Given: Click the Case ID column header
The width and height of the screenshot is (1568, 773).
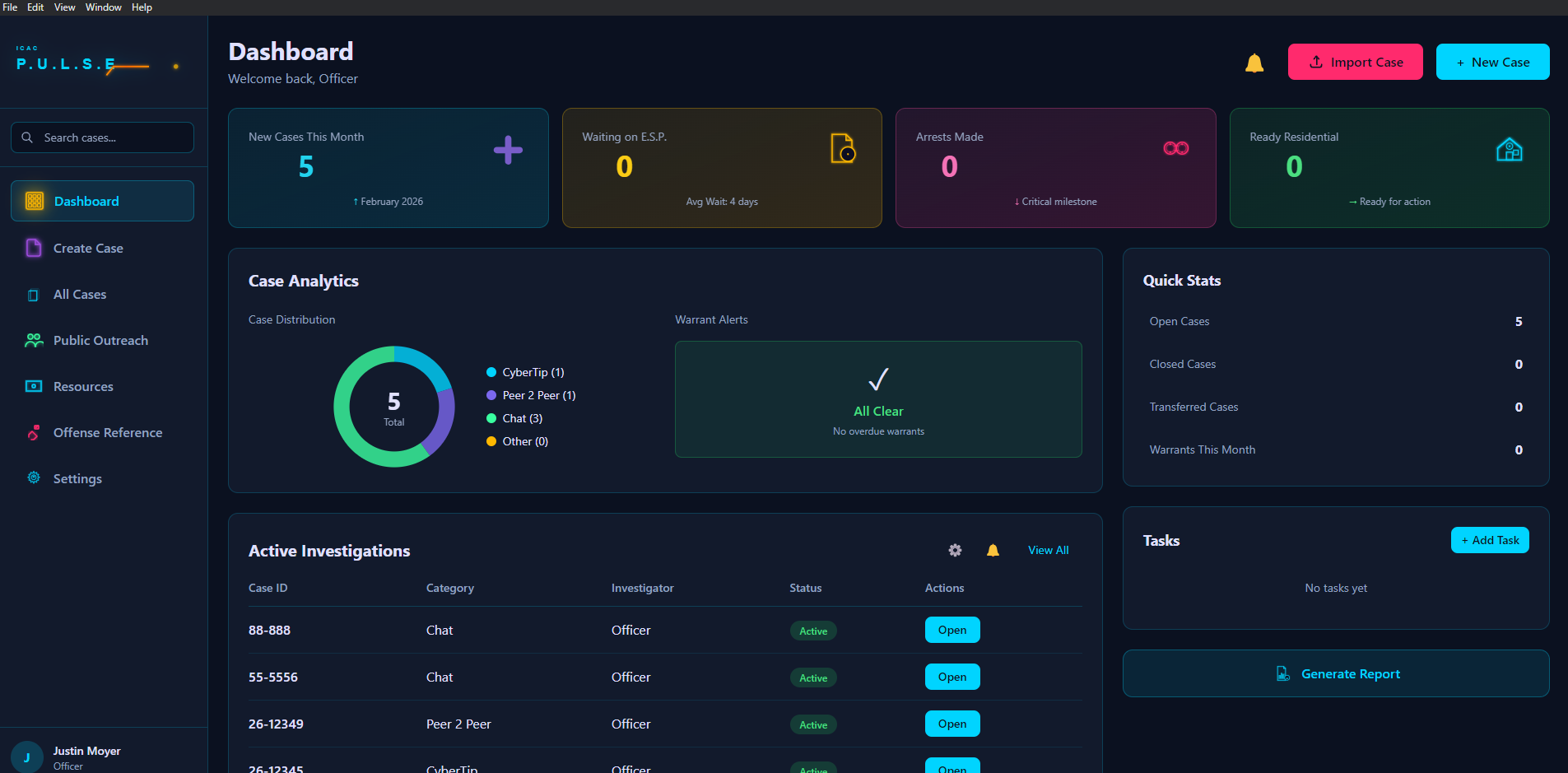Looking at the screenshot, I should coord(268,588).
